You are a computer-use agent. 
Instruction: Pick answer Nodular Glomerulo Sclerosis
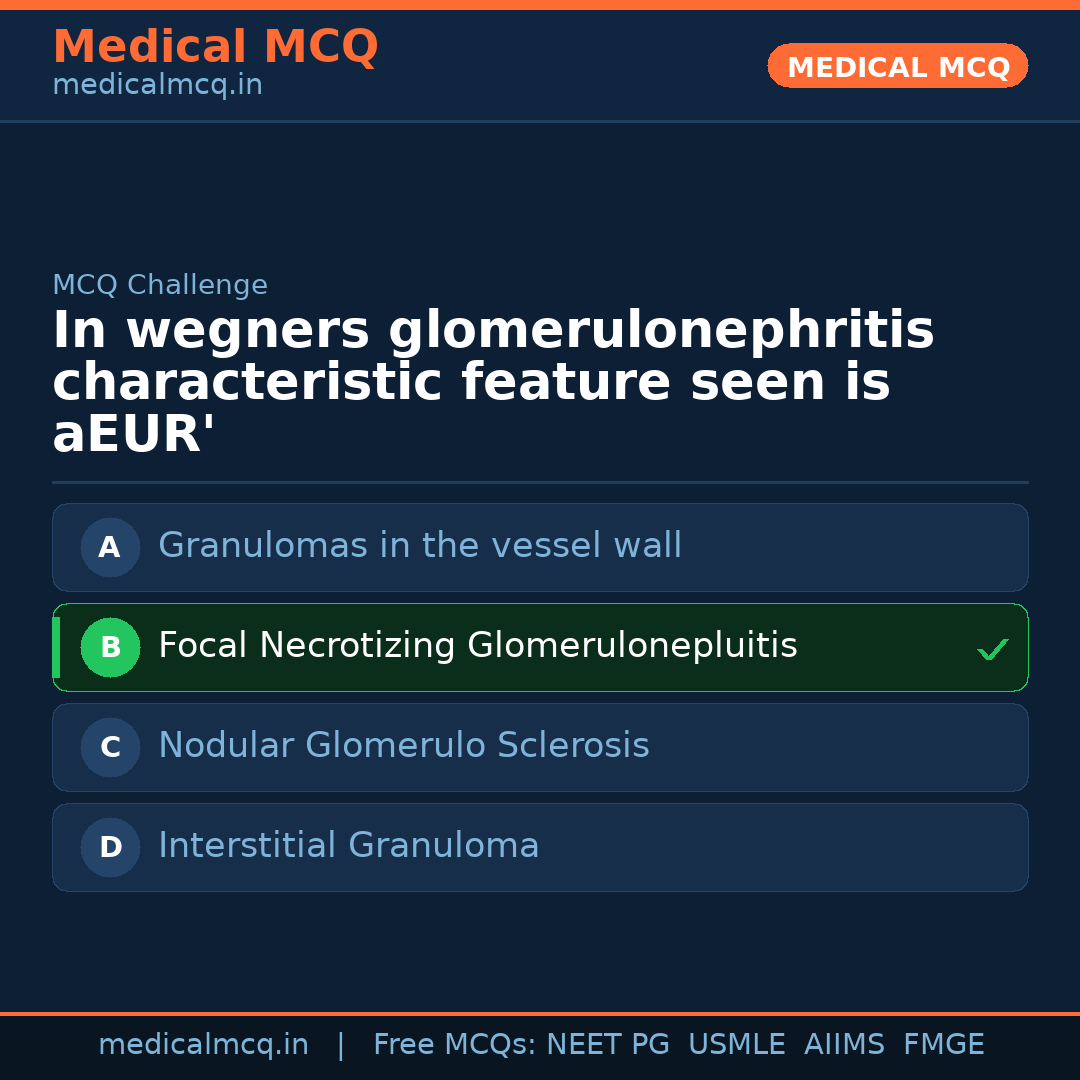(x=403, y=746)
